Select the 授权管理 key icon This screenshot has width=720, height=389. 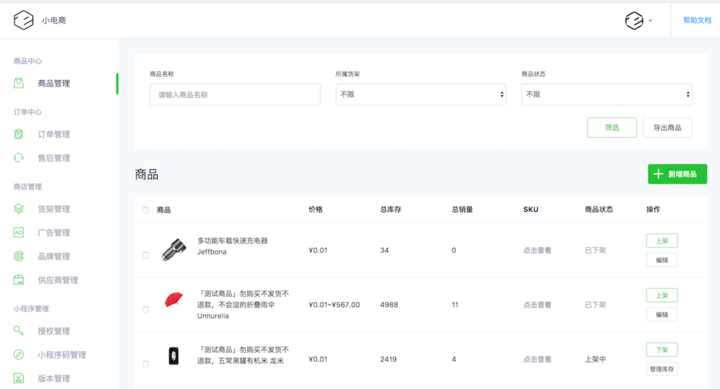click(18, 331)
